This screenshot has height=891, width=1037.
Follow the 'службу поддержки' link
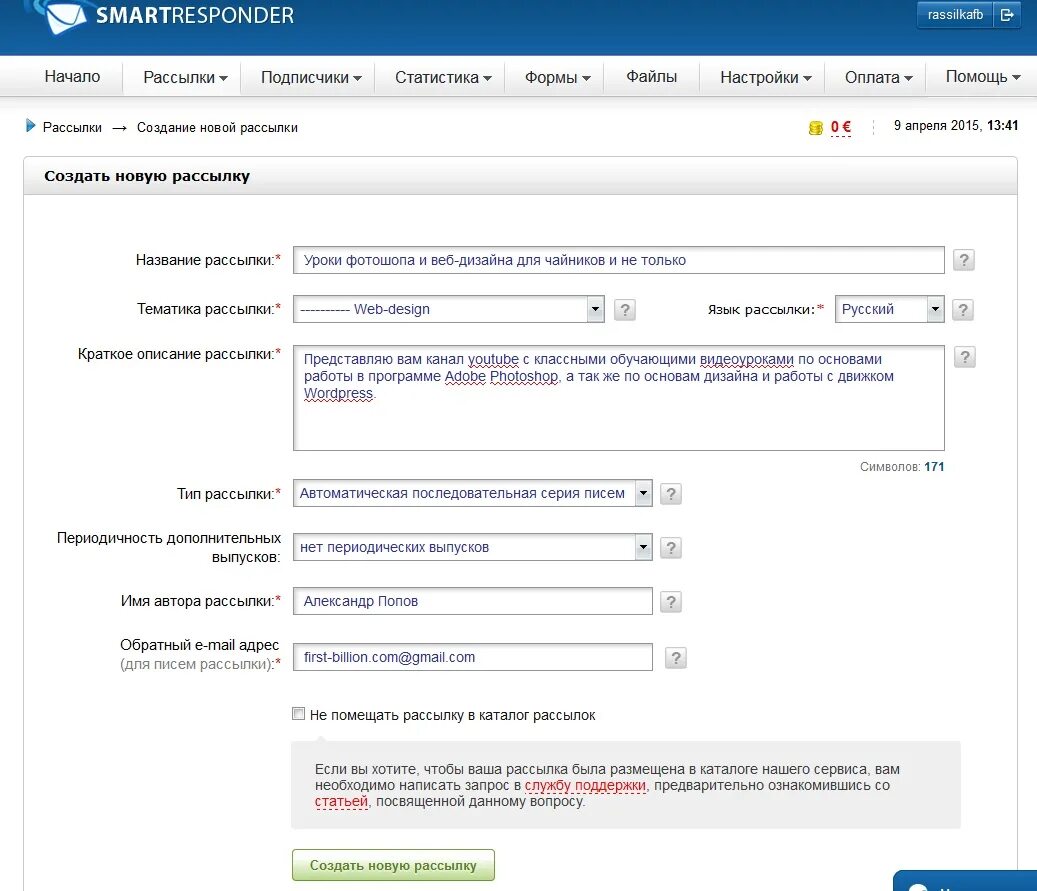pos(585,785)
